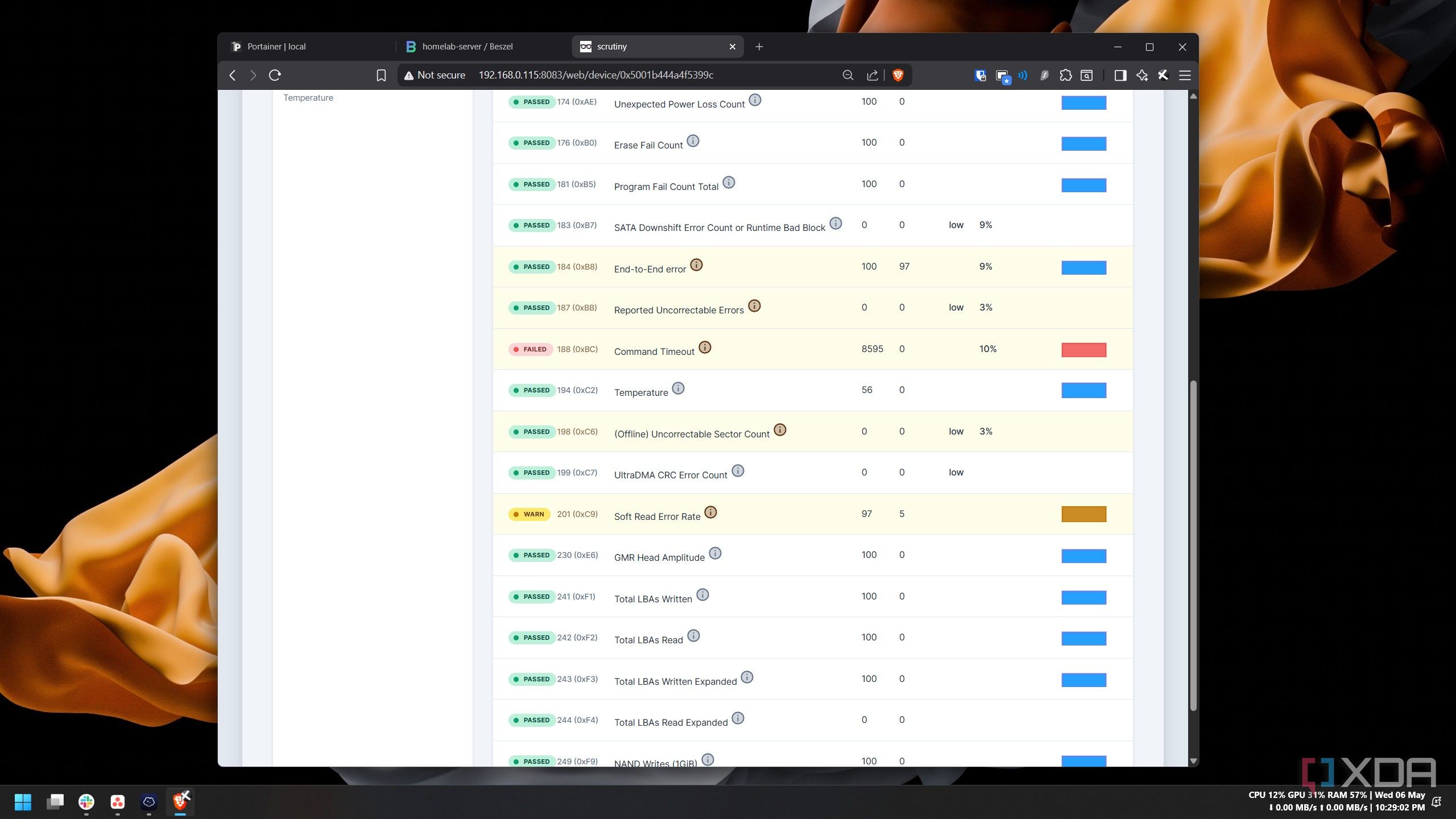Select the scrutiny browser tab
Screen dimensions: 1456x819
pos(657,47)
